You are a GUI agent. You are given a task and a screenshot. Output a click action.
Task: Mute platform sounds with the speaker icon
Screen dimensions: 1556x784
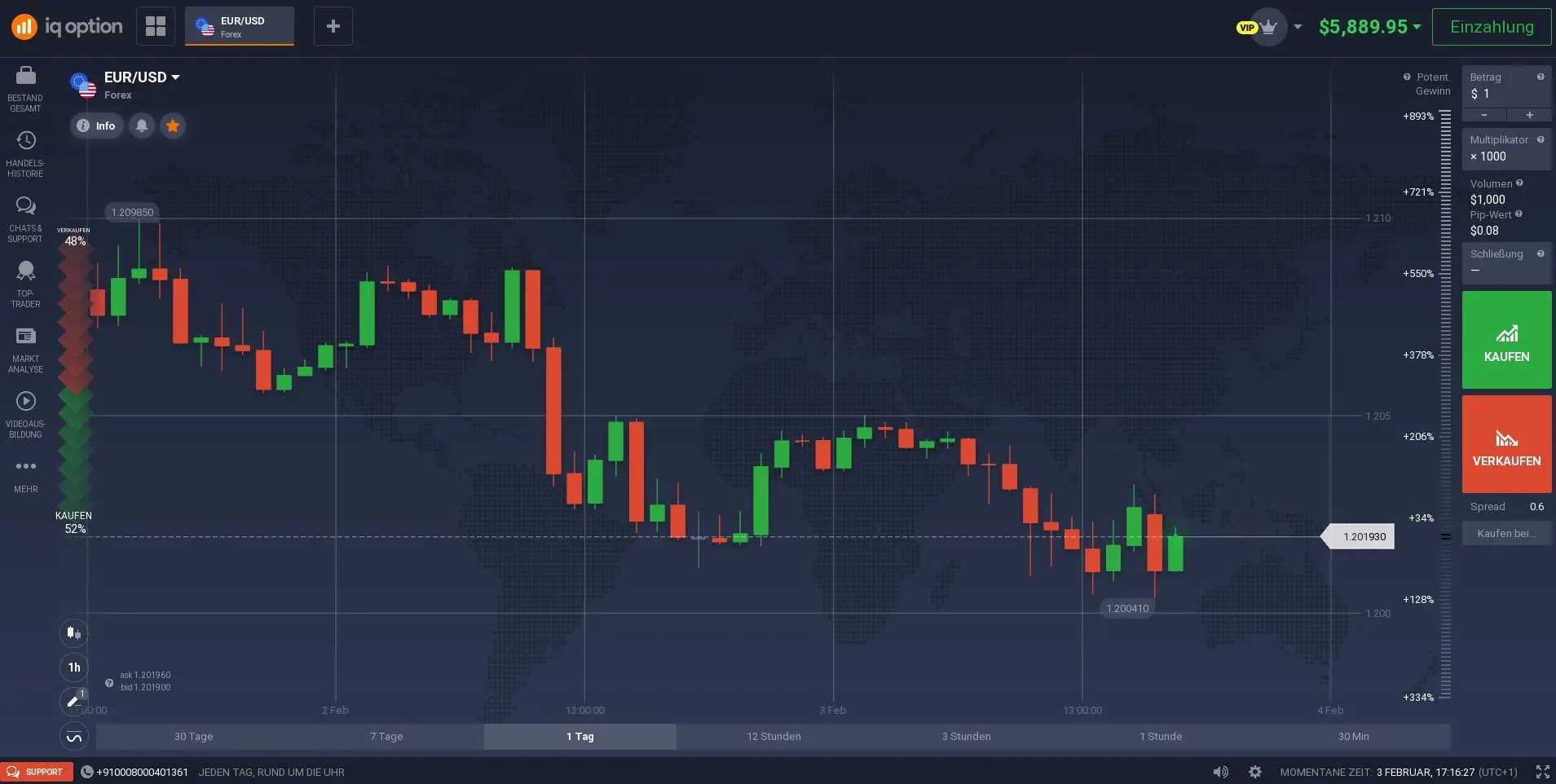point(1219,771)
